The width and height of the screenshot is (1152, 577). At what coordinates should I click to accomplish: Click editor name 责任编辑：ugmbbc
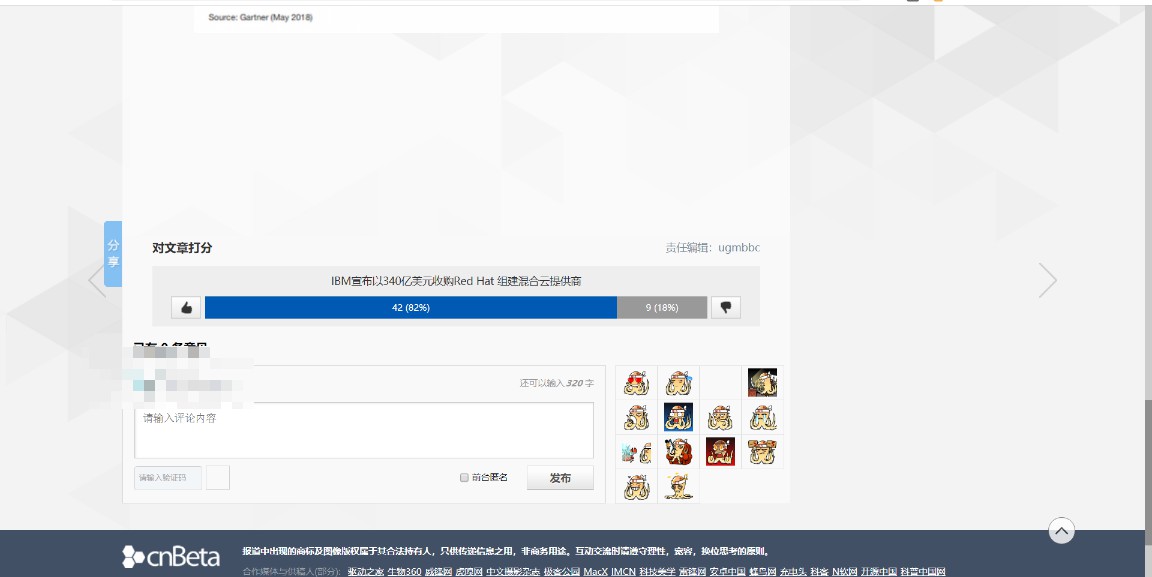pos(713,248)
